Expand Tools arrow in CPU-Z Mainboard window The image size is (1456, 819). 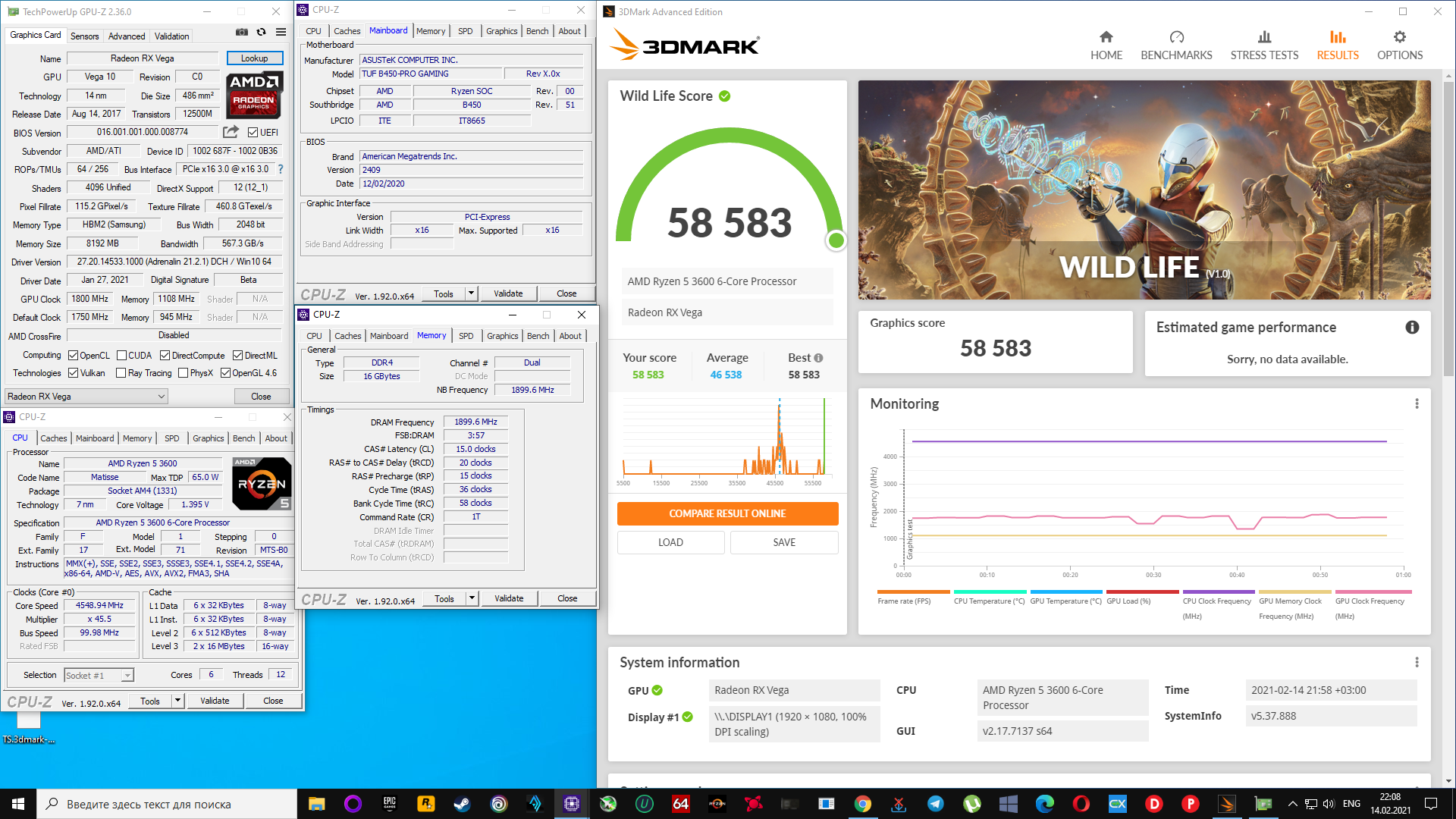(x=471, y=293)
